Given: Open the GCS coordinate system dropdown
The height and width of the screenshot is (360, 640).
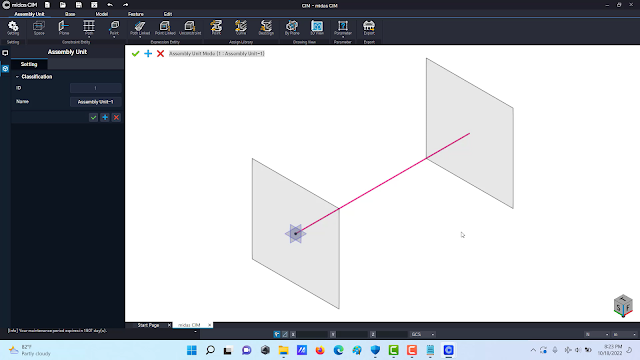Looking at the screenshot, I should 422,334.
